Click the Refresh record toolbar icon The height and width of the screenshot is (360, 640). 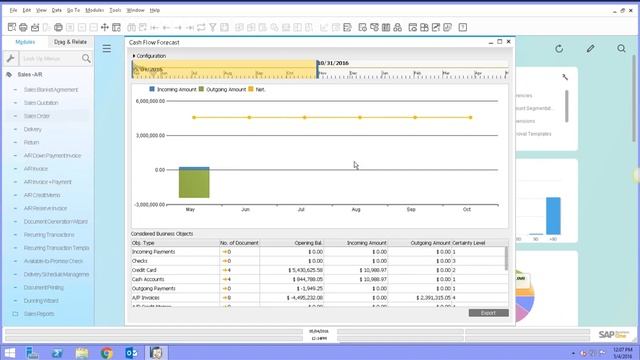coord(201,27)
